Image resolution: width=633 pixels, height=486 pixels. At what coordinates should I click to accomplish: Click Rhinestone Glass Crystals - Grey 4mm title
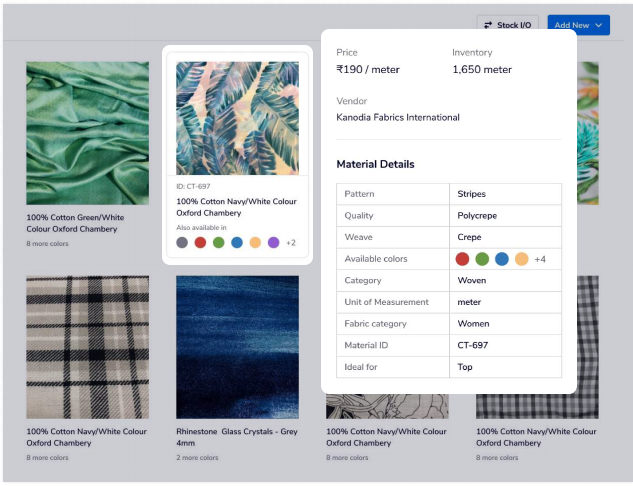pos(237,437)
